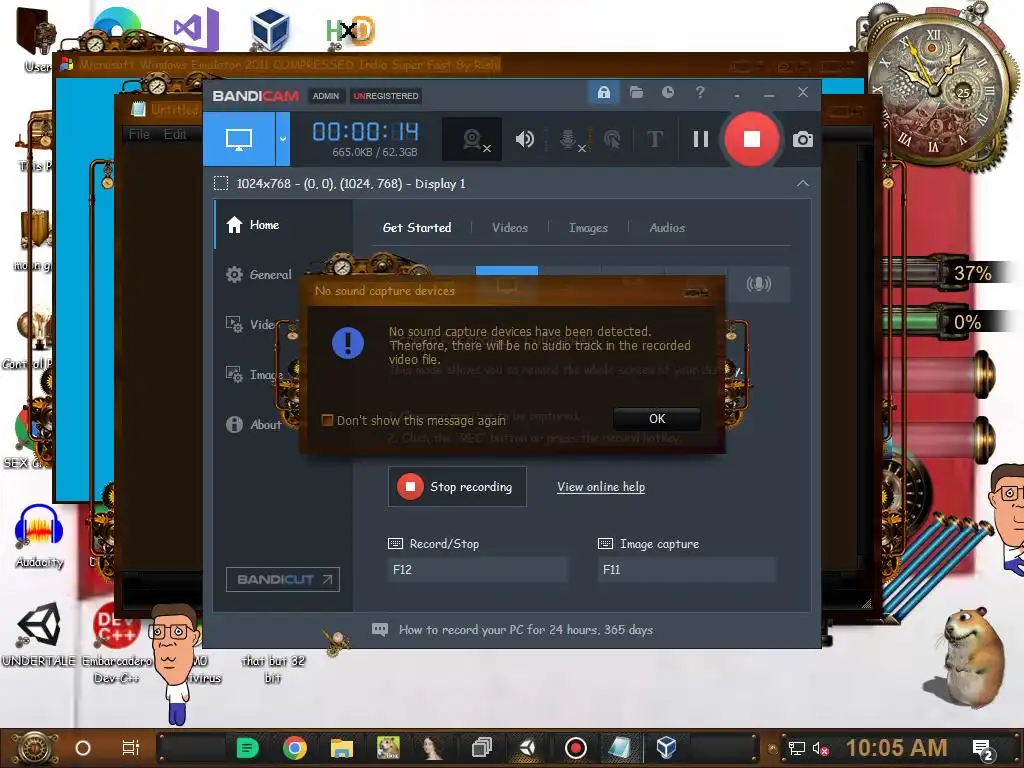Open the green notes app on the taskbar
Screen dimensions: 1024x768
247,748
